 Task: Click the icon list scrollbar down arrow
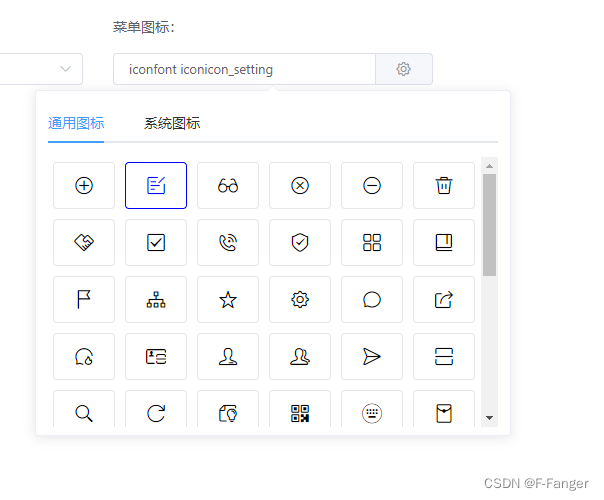(x=490, y=418)
